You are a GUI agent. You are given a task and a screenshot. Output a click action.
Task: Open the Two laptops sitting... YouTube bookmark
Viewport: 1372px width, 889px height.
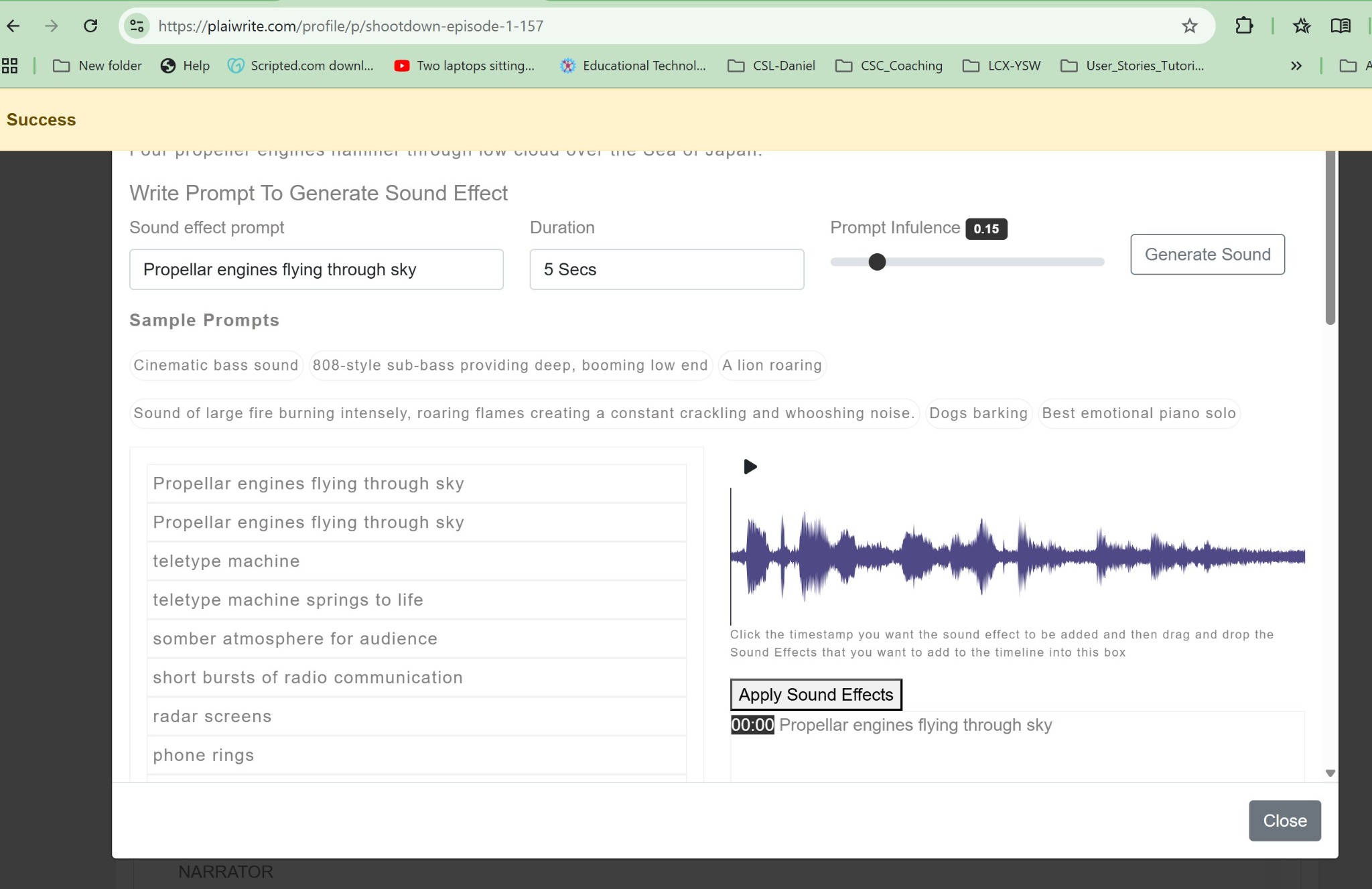(464, 66)
